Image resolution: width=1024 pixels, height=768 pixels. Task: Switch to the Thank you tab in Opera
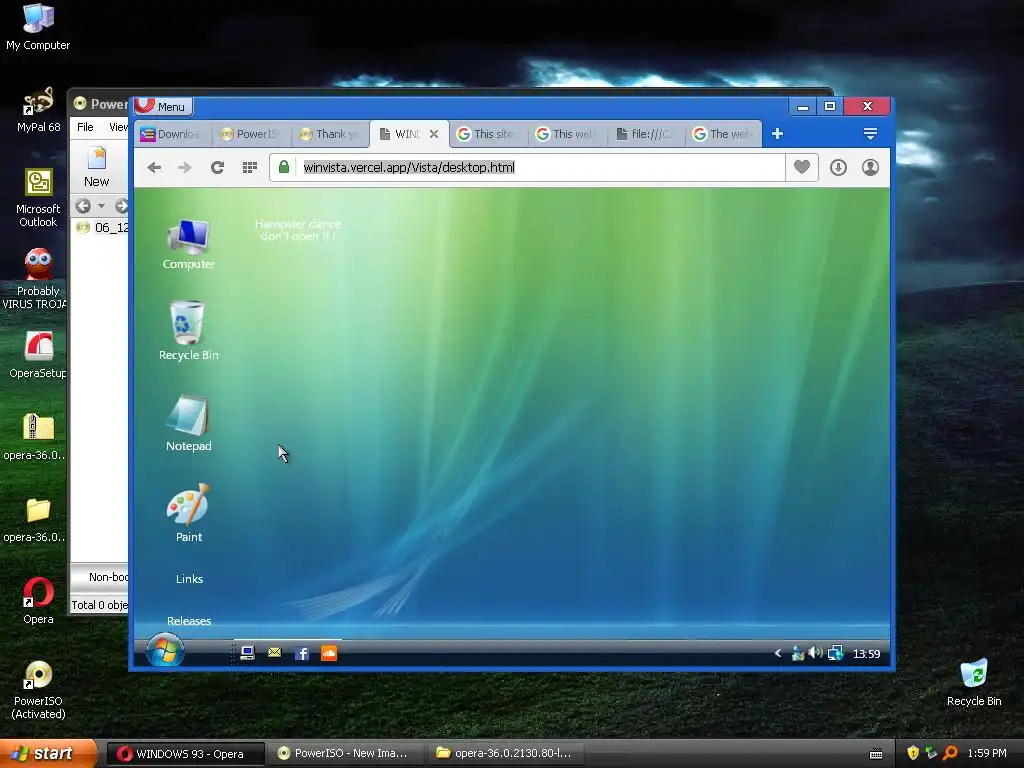pos(331,134)
